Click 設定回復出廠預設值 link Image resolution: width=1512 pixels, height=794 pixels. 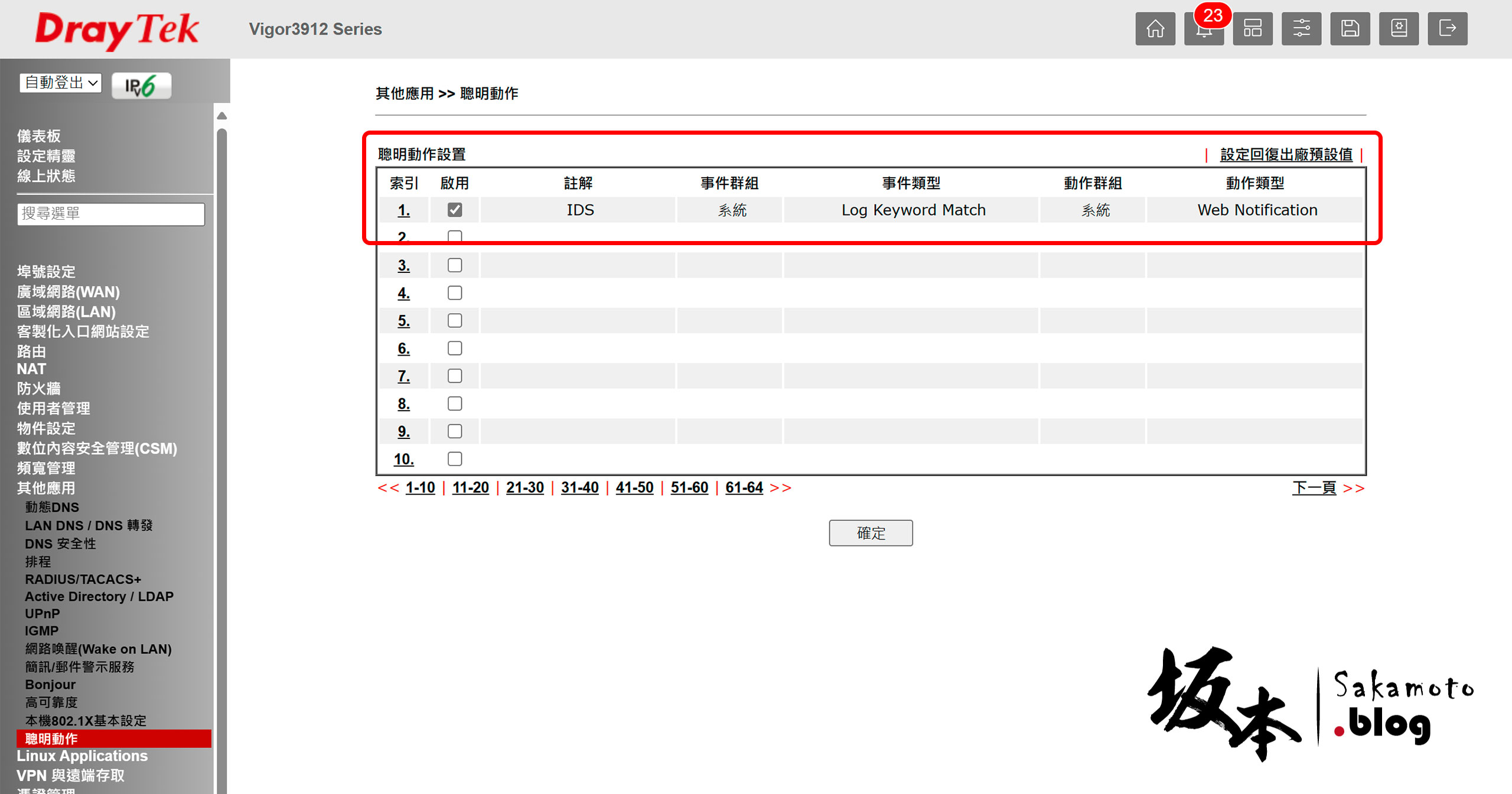[x=1286, y=155]
